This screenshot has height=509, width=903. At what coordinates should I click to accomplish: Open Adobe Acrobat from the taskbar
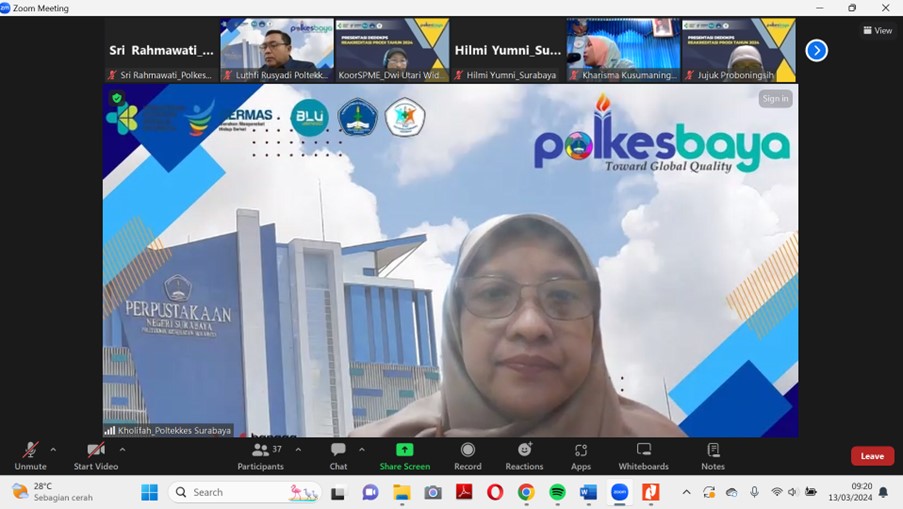pos(464,492)
